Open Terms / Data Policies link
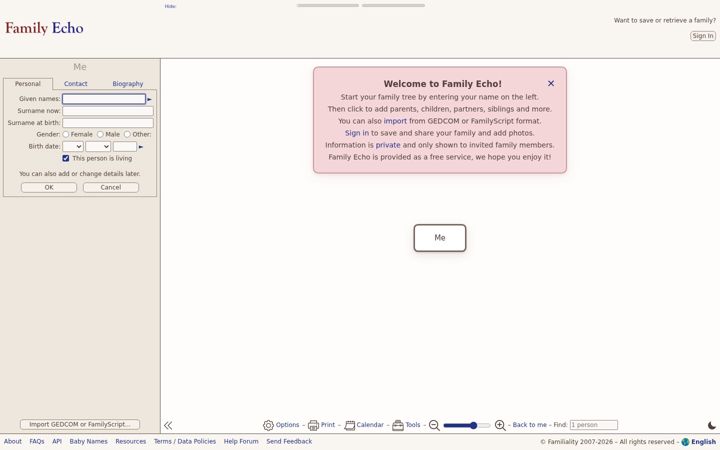This screenshot has width=720, height=450. point(185,441)
